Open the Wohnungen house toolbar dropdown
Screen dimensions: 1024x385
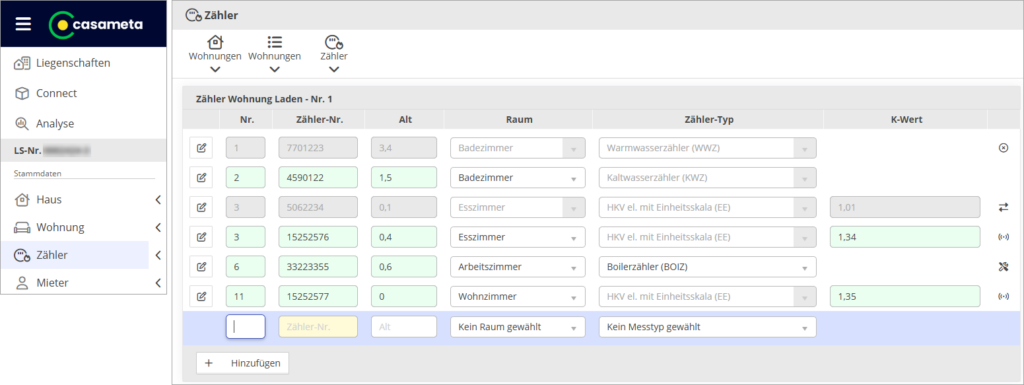click(x=215, y=54)
